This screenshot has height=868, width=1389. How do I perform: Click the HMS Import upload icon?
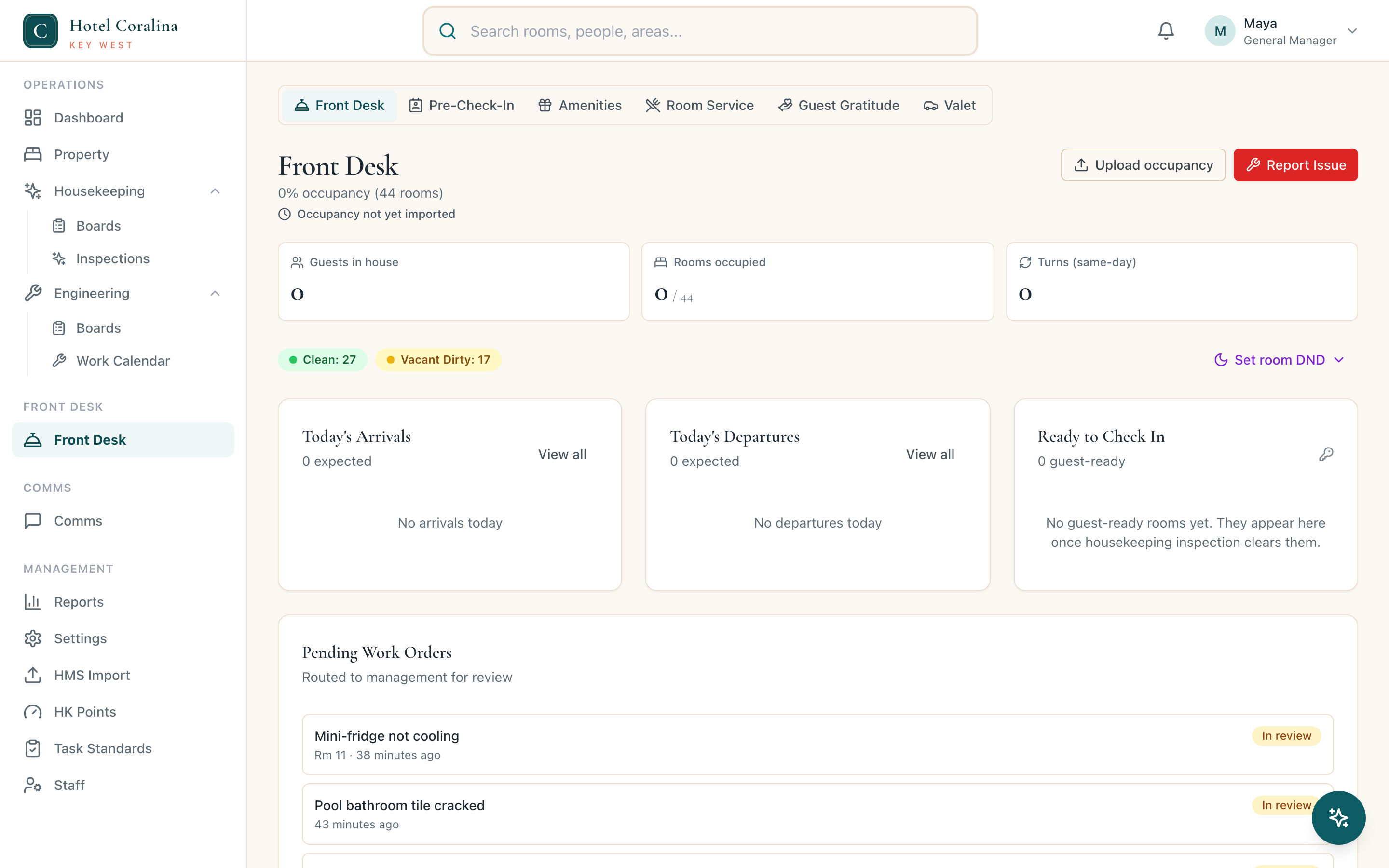(33, 675)
